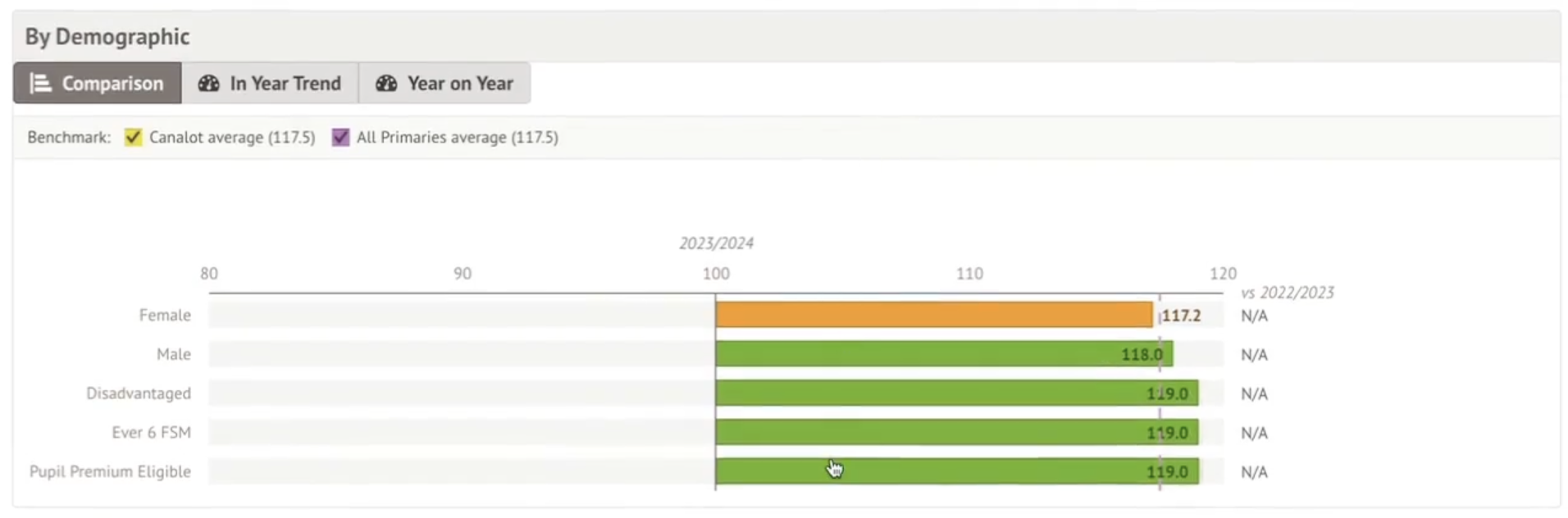
Task: Click the Pupil Premium Eligible label
Action: tap(110, 472)
